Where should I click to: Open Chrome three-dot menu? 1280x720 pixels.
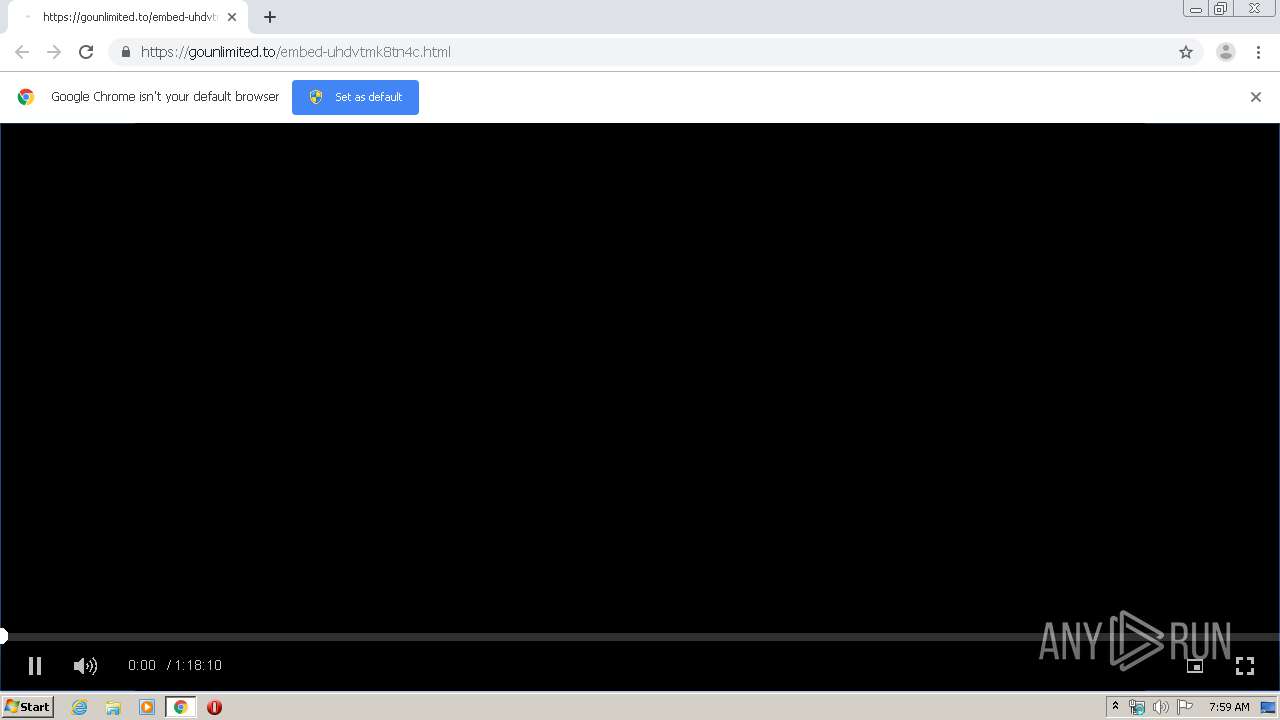tap(1259, 52)
